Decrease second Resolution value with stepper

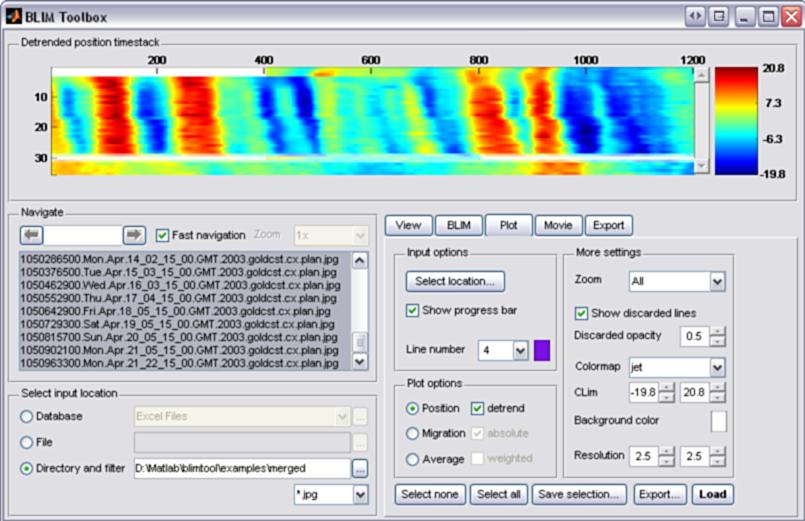pyautogui.click(x=718, y=461)
